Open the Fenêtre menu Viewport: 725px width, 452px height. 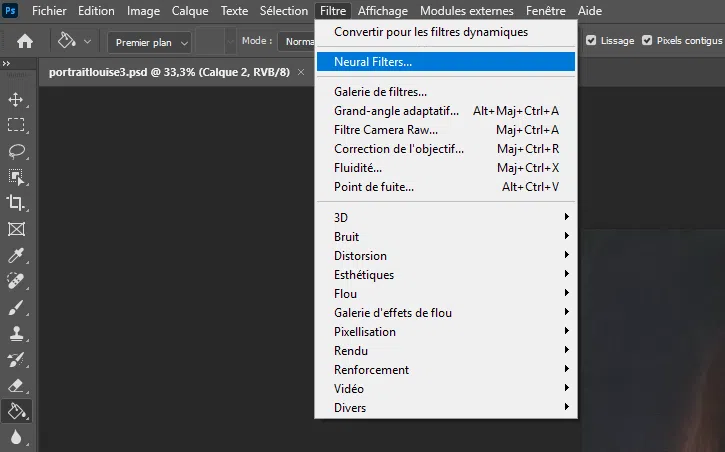point(546,11)
